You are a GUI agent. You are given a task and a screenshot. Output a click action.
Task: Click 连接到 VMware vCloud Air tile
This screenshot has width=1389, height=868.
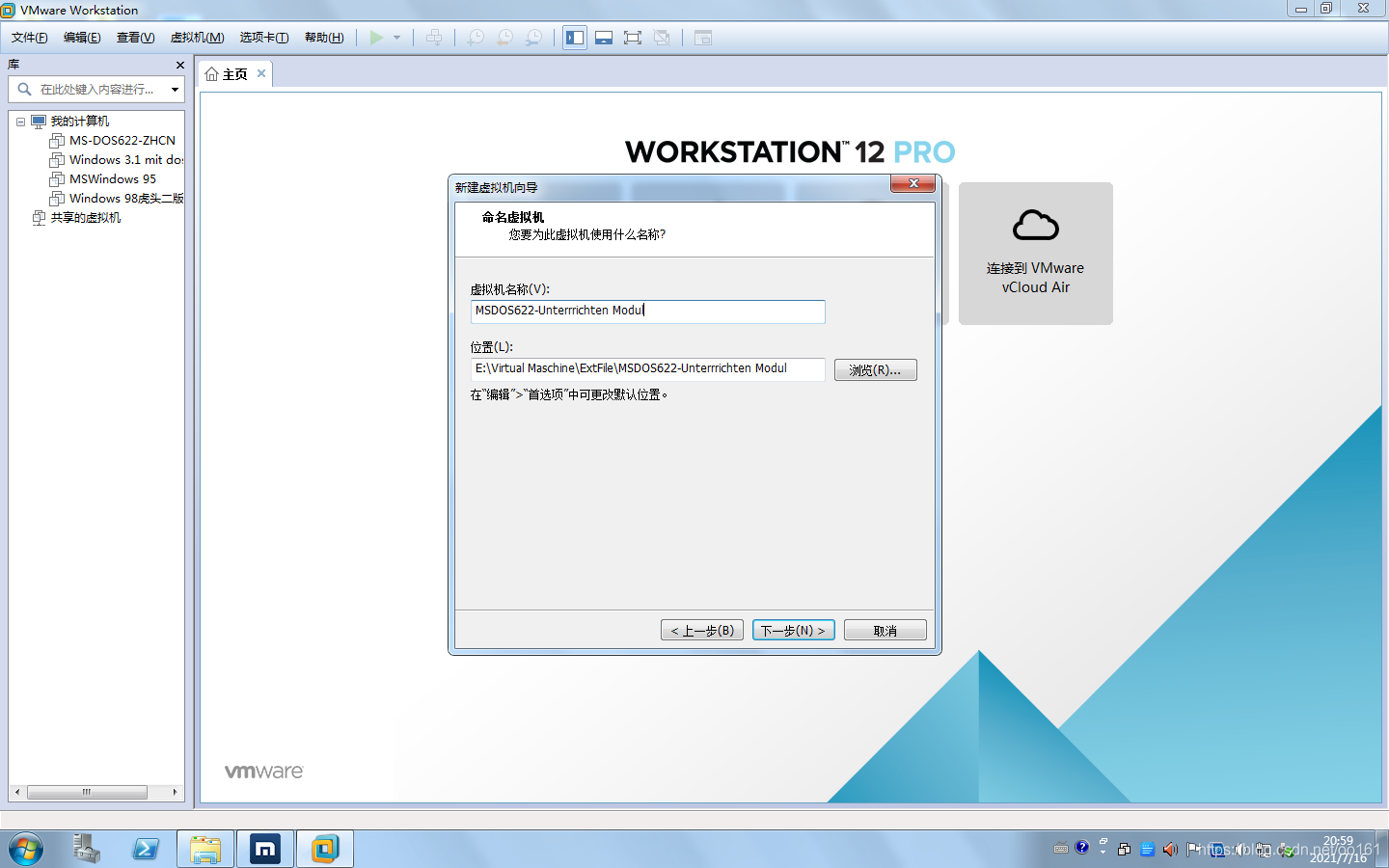[x=1036, y=254]
